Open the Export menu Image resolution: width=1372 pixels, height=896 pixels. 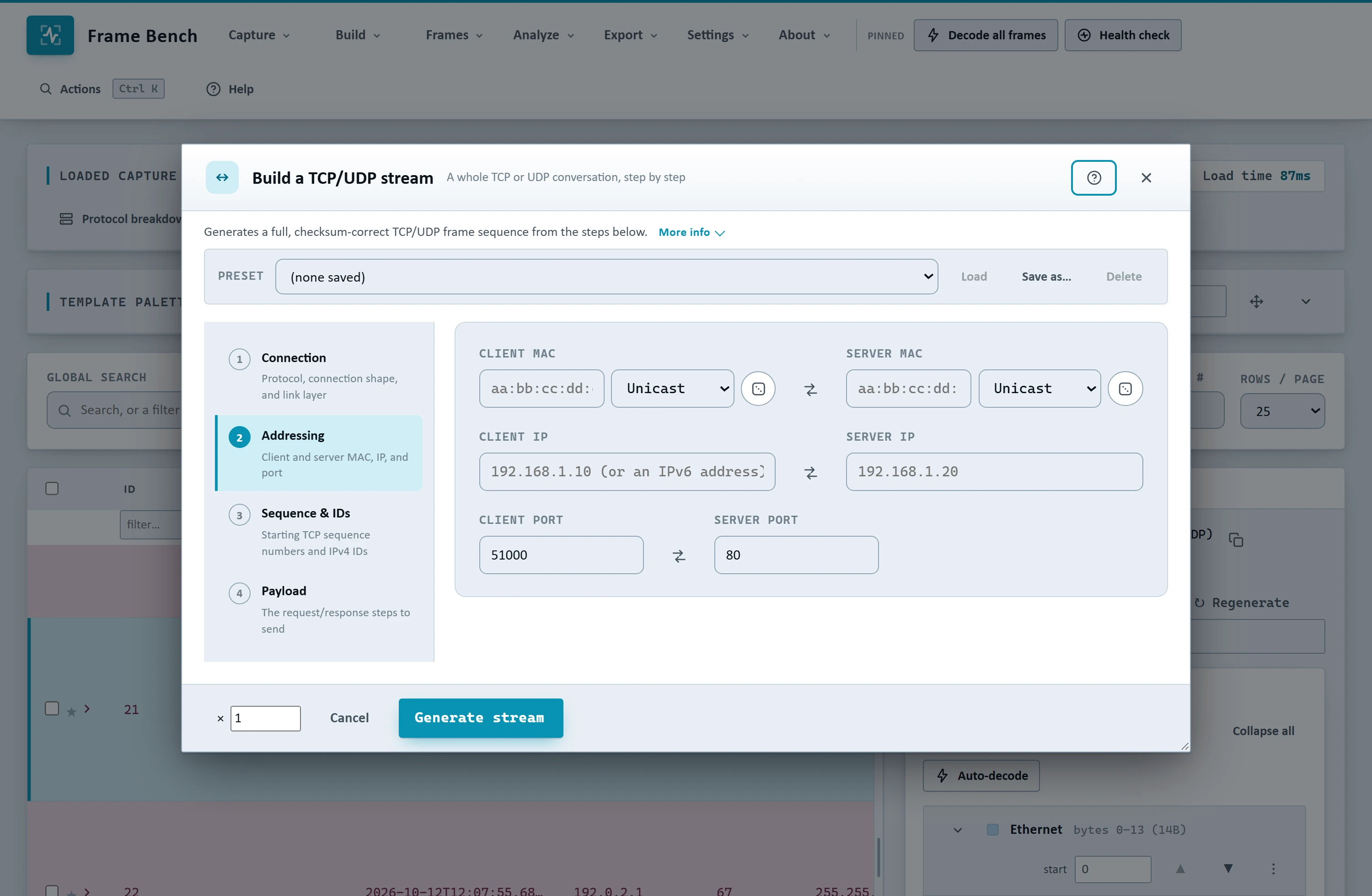(630, 35)
